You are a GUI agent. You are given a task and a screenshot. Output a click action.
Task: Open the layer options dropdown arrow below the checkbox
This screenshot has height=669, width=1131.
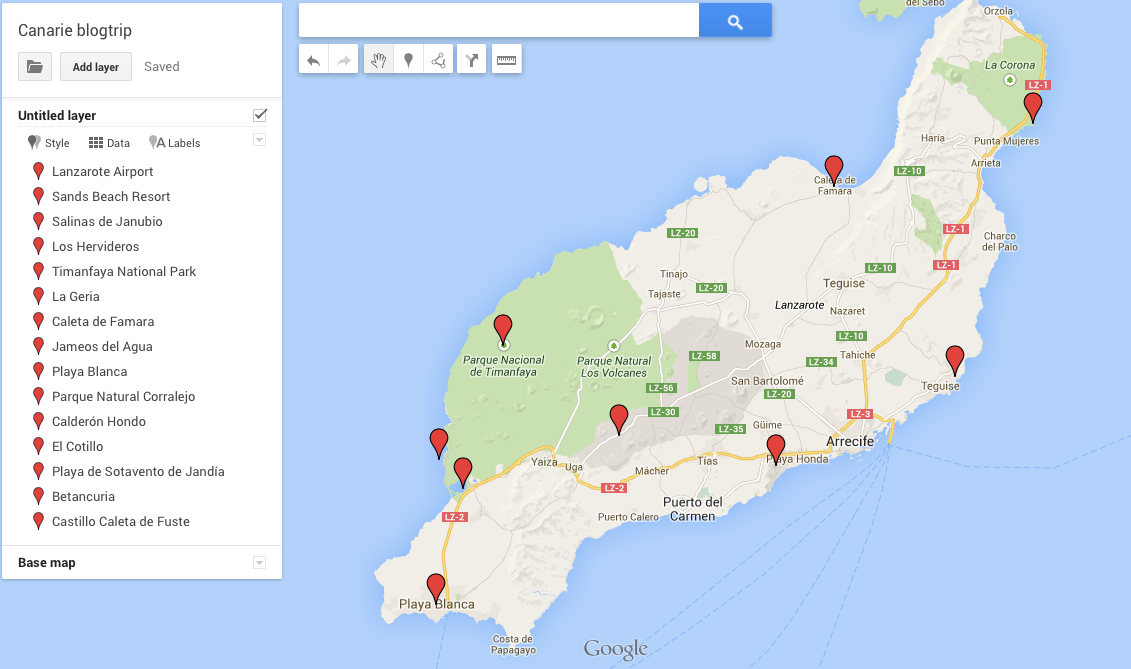pyautogui.click(x=260, y=140)
